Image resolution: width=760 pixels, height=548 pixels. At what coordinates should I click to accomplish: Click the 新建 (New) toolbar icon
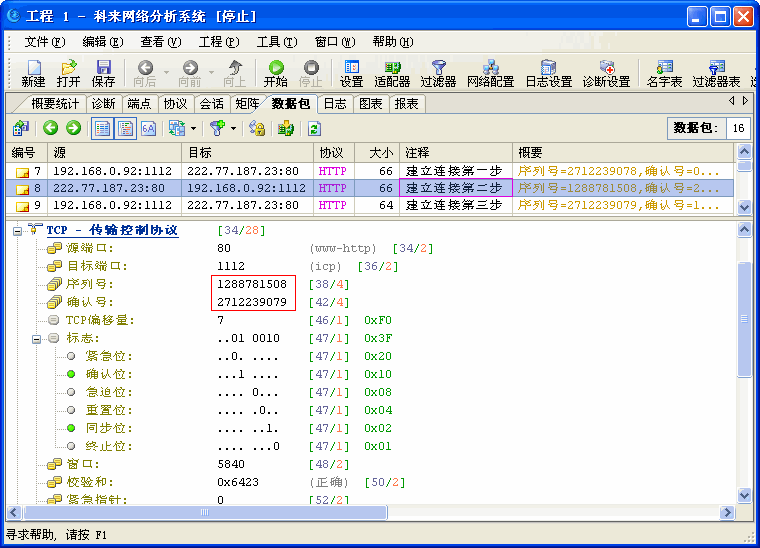(x=33, y=73)
